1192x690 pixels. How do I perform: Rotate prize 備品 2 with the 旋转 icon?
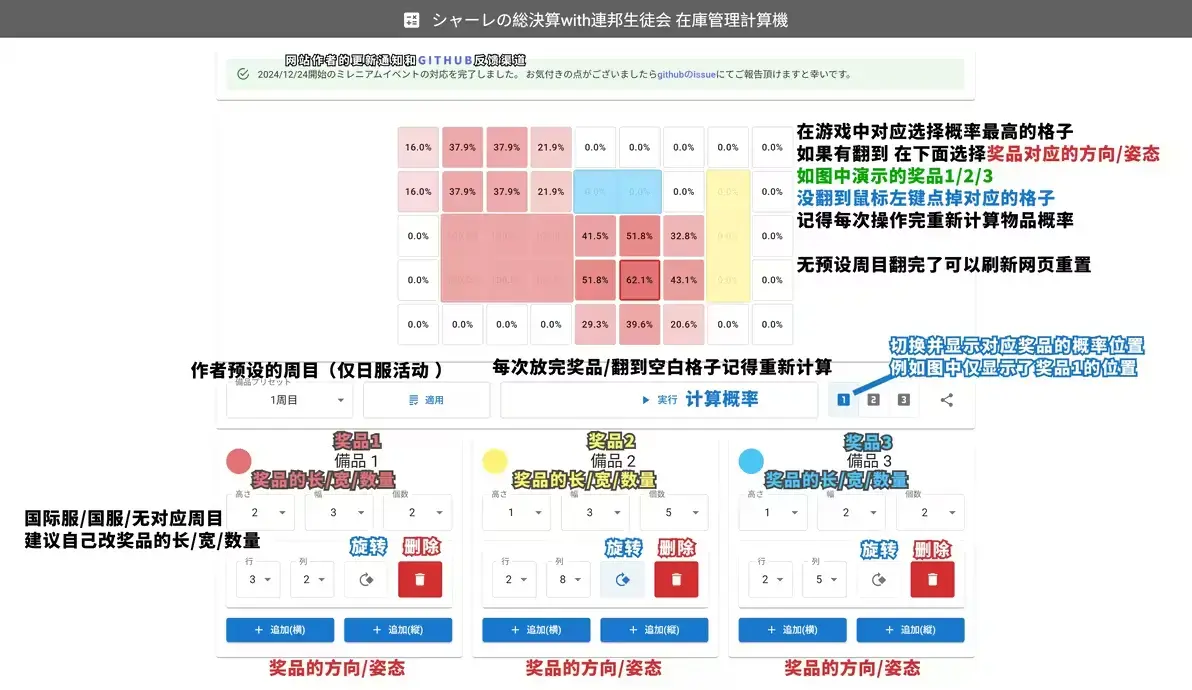pos(622,579)
